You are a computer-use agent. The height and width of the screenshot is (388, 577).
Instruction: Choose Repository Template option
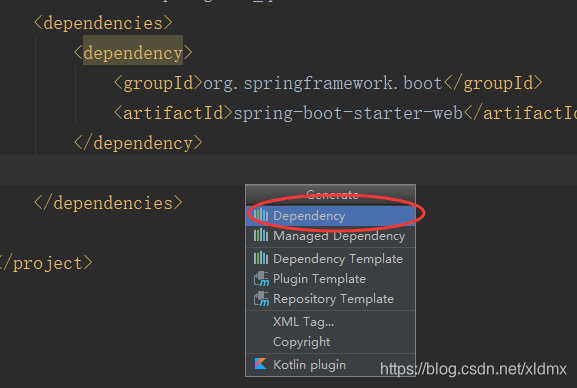(330, 299)
